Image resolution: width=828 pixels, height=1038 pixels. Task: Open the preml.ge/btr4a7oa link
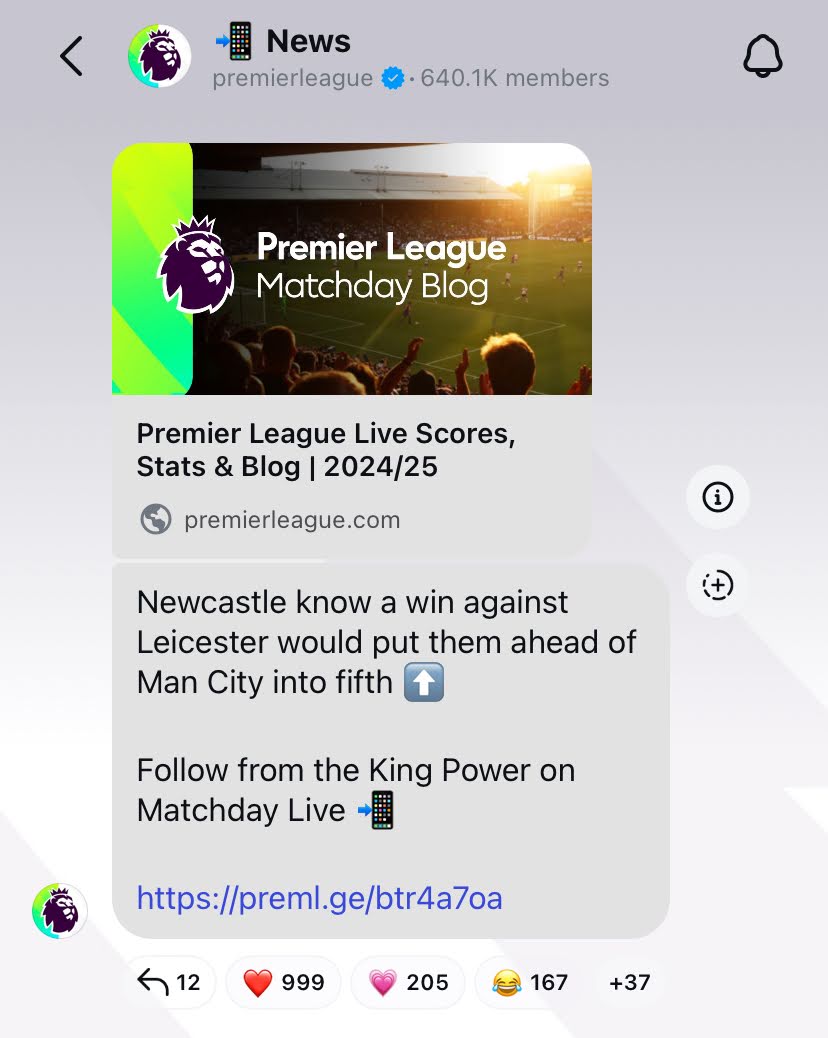point(320,898)
